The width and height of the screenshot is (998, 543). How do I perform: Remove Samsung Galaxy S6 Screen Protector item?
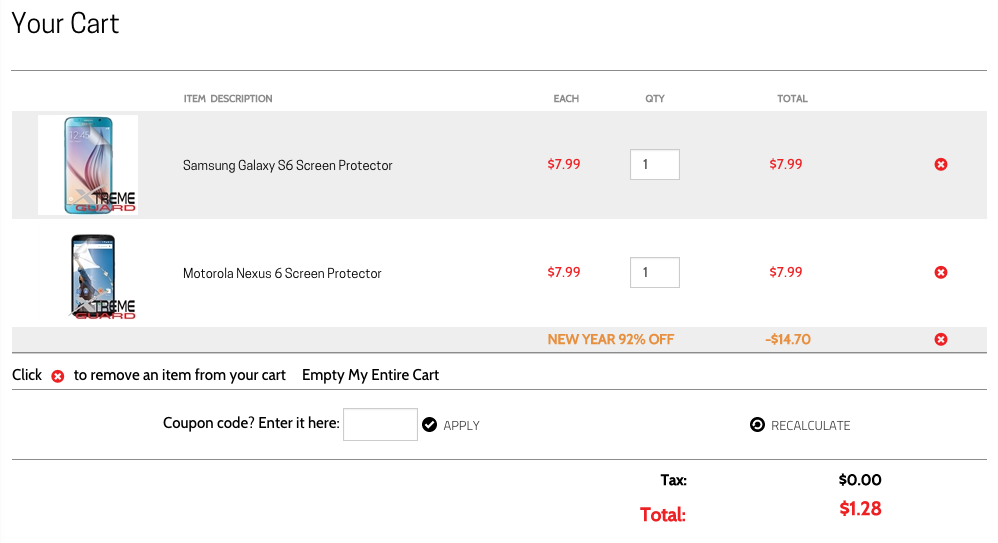(941, 165)
